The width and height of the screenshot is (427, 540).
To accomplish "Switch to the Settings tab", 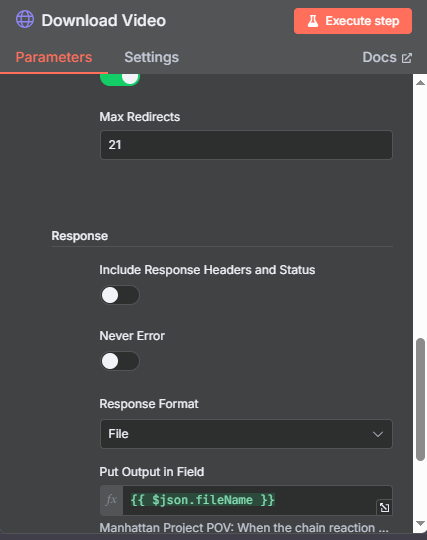I will (152, 57).
